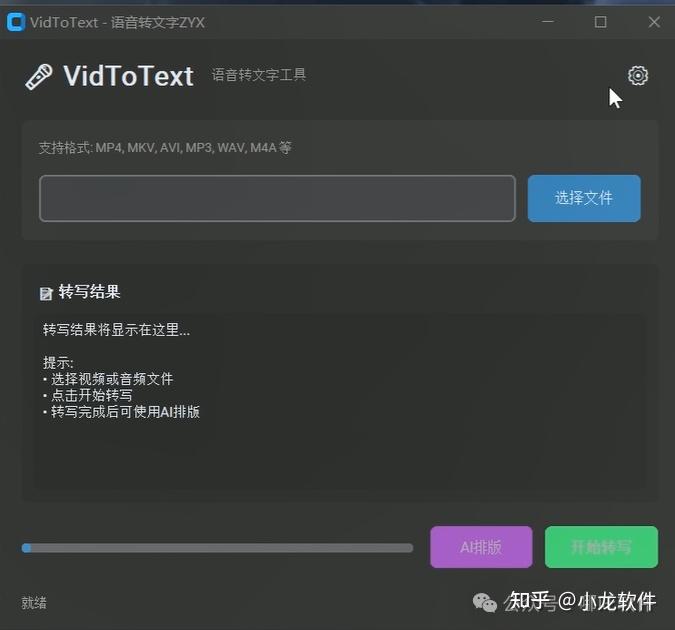The height and width of the screenshot is (630, 675).
Task: Click the green 开始转写 button
Action: 601,547
